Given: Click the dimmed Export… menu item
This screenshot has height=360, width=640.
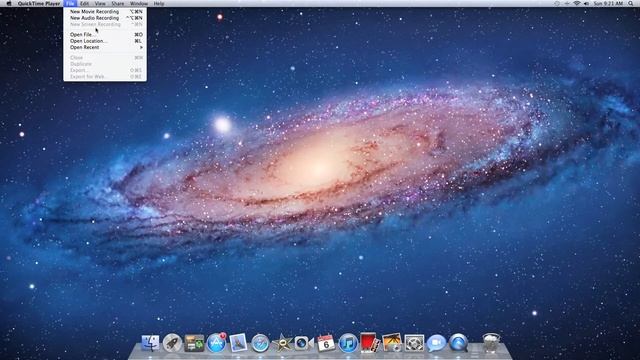Looking at the screenshot, I should tap(105, 70).
